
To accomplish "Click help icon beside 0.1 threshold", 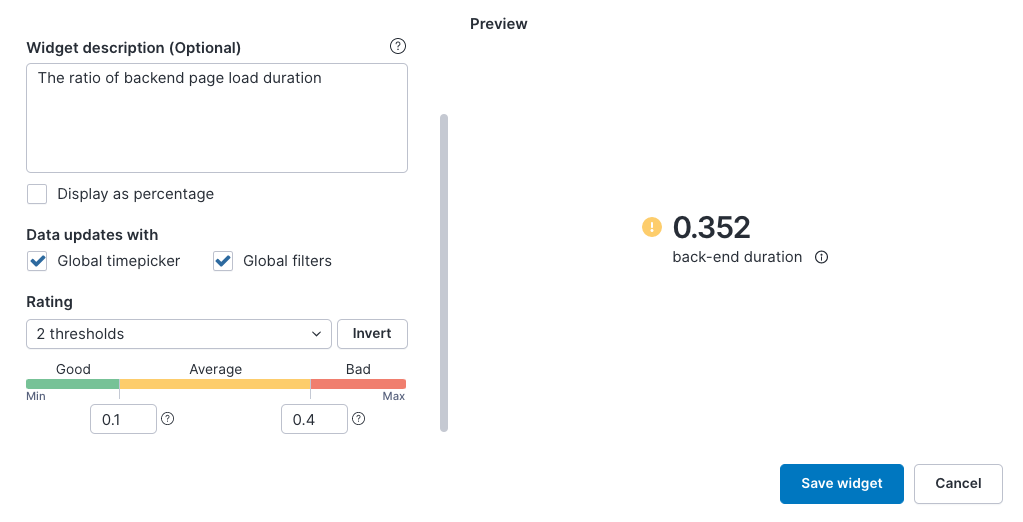I will (x=168, y=419).
